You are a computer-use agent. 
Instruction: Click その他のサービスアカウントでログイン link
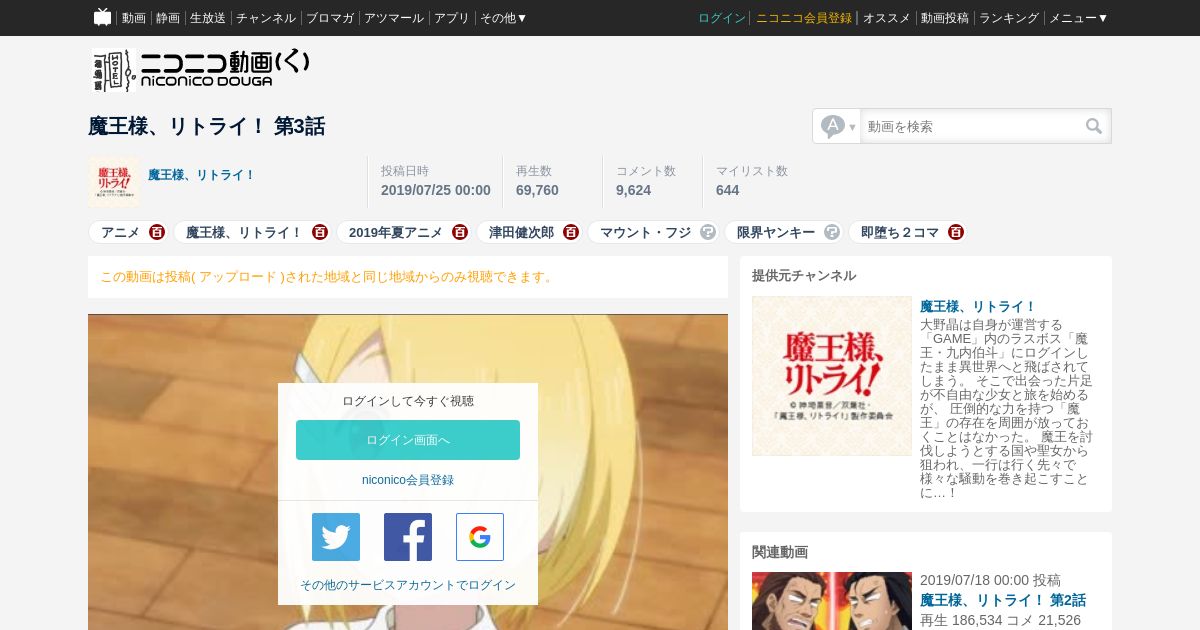coord(408,585)
